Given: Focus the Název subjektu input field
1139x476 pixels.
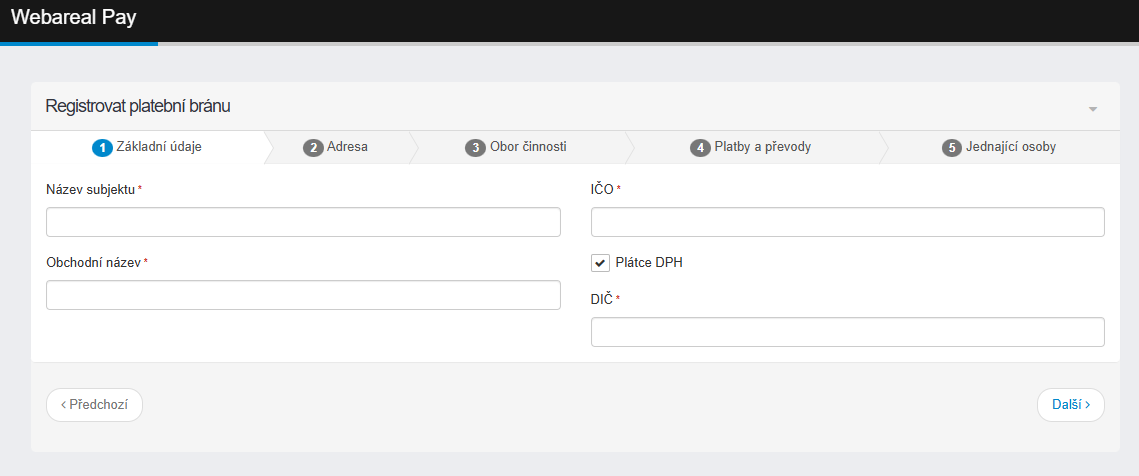Looking at the screenshot, I should [x=303, y=222].
